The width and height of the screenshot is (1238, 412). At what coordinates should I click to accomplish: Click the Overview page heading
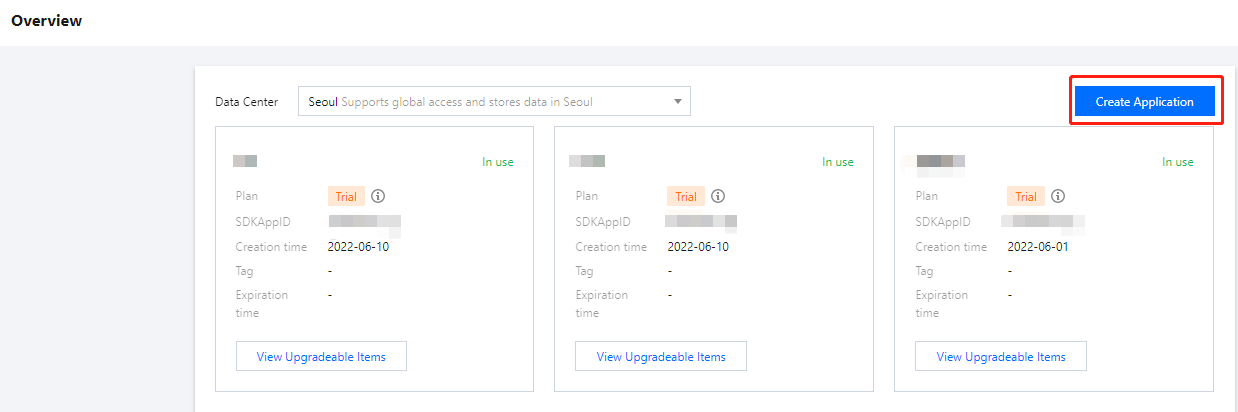point(47,21)
